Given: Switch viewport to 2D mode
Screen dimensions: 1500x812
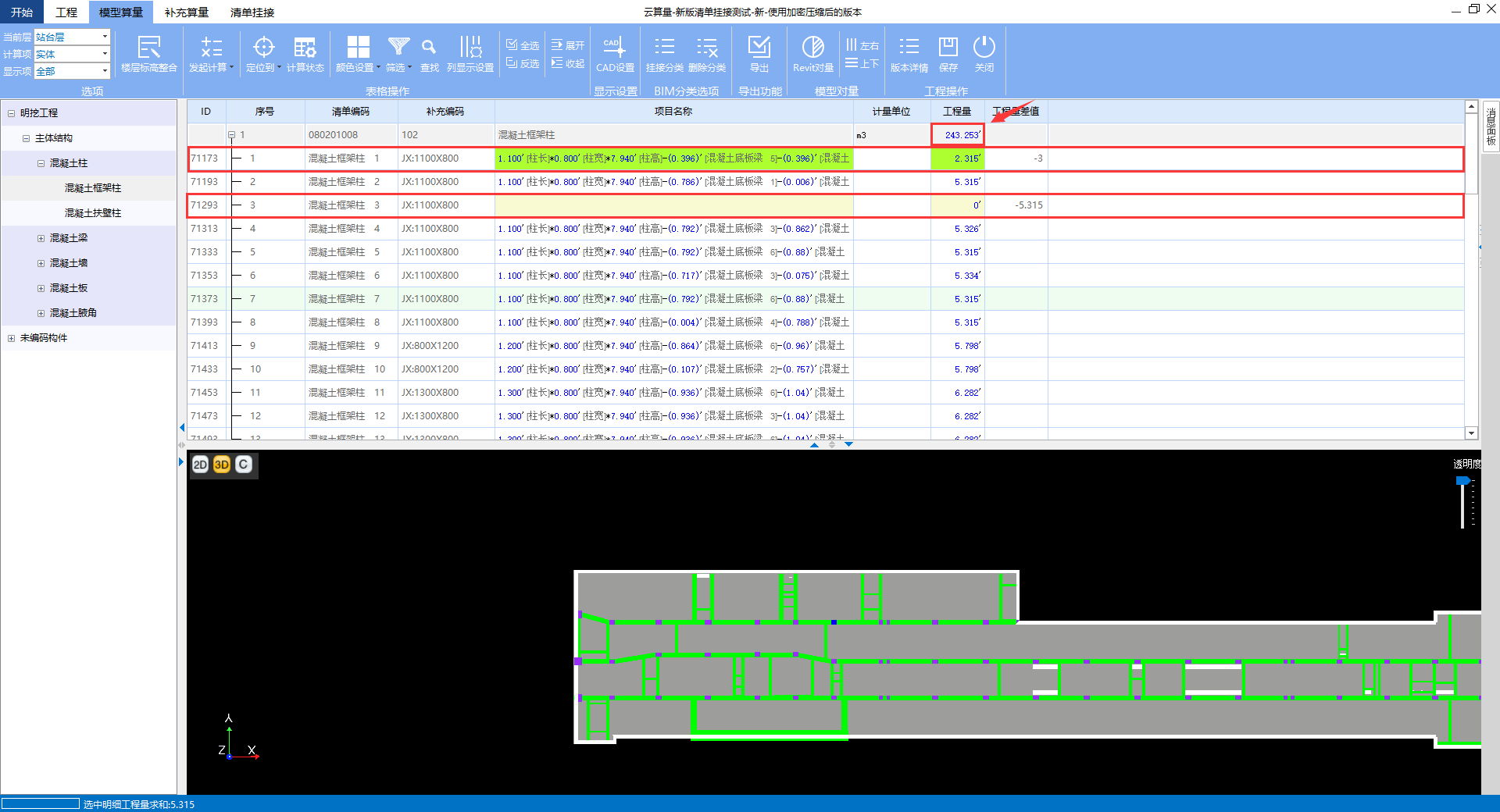Looking at the screenshot, I should tap(200, 465).
